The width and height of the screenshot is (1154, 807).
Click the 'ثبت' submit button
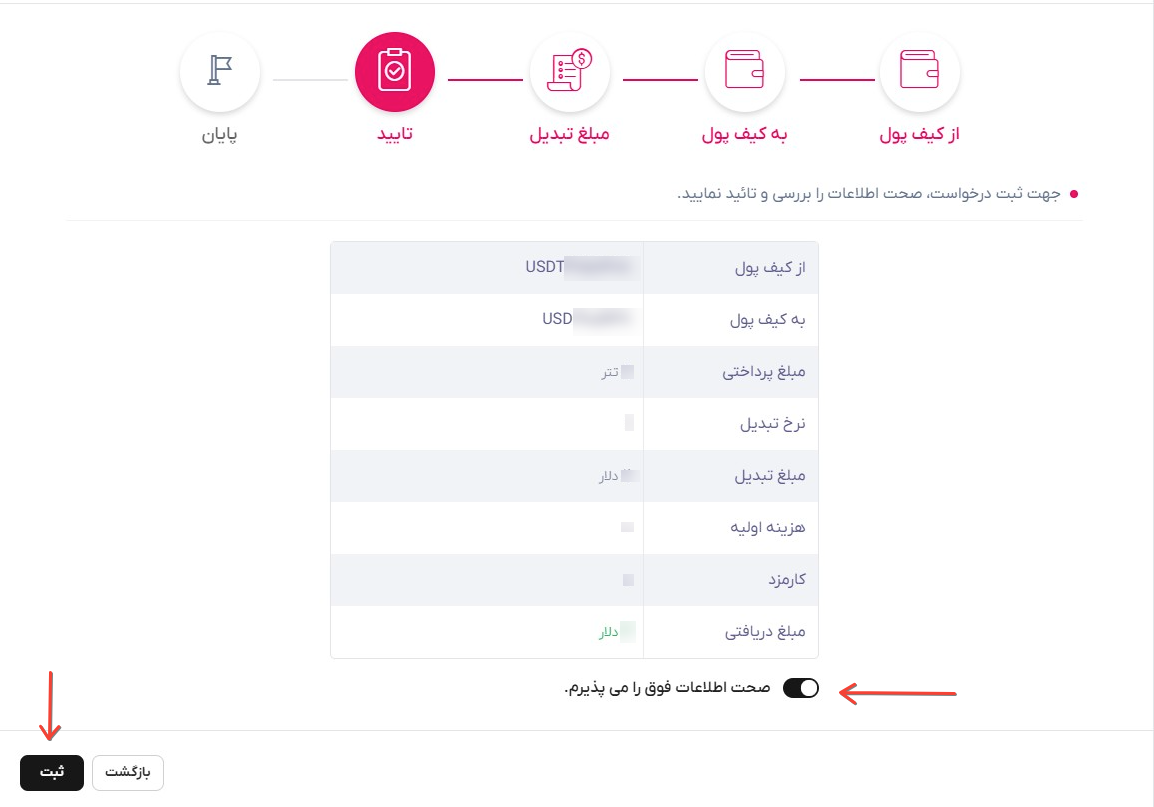point(52,772)
